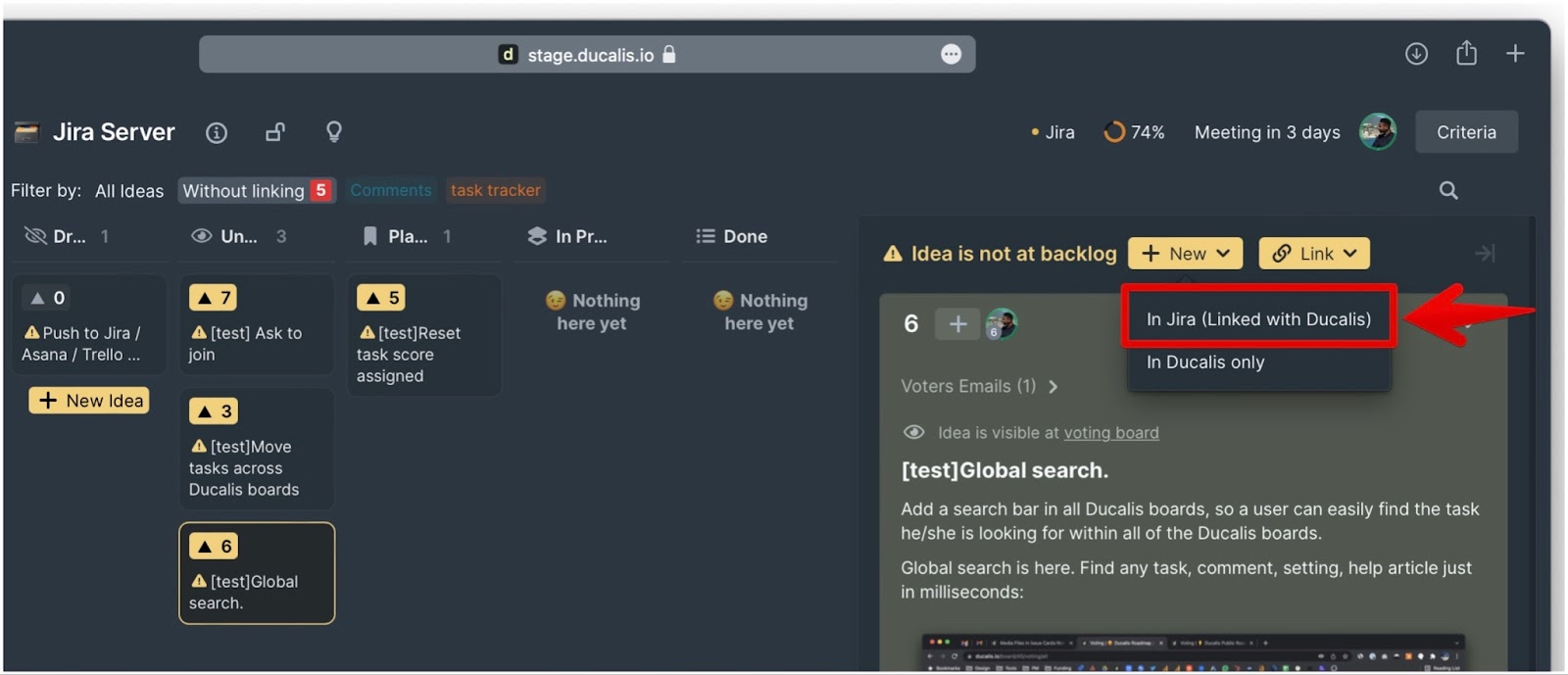The image size is (1568, 675).
Task: Click the plus button to add a vote
Action: (x=957, y=324)
